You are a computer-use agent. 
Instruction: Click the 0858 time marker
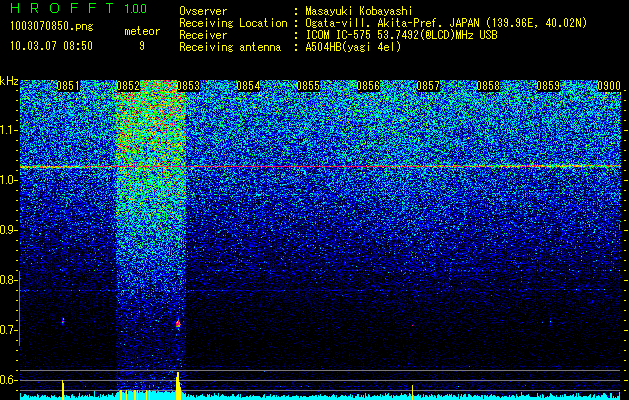point(489,86)
